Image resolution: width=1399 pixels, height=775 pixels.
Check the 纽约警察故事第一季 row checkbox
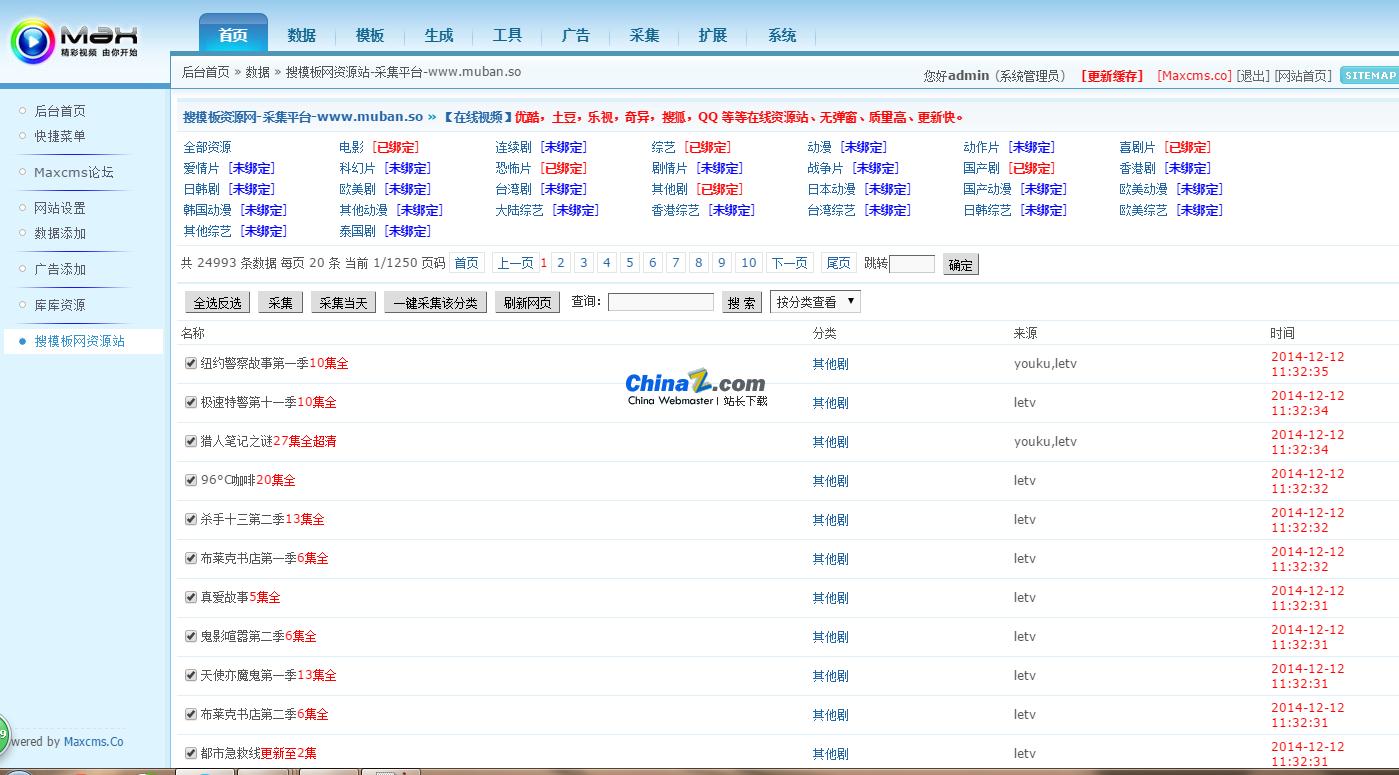point(191,363)
